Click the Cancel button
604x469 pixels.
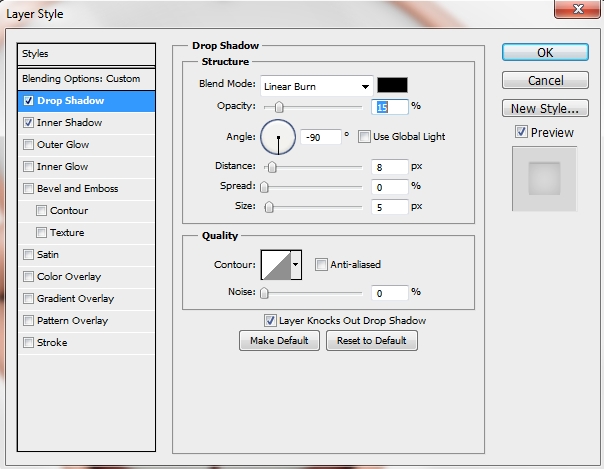[x=545, y=80]
